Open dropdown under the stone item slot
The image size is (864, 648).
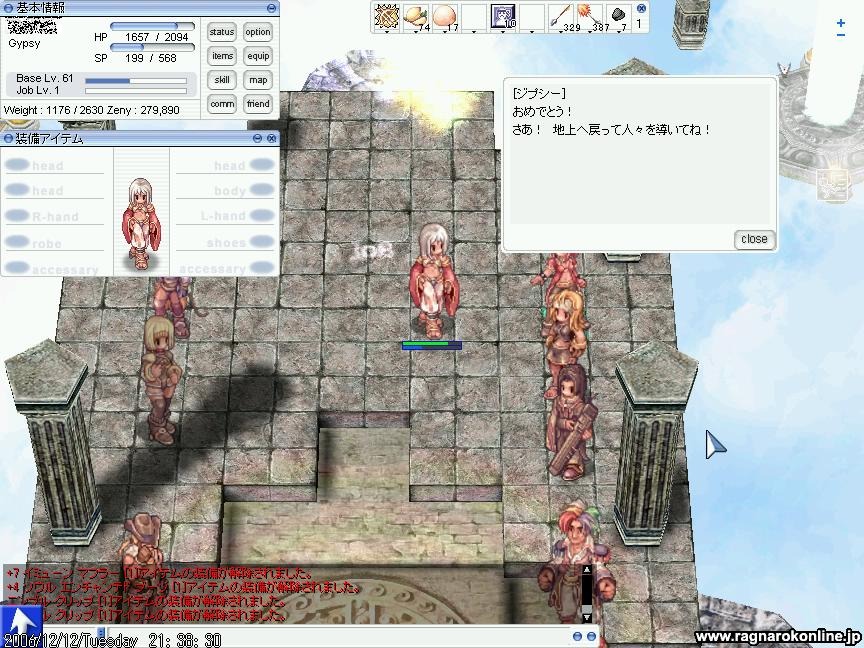tap(619, 32)
